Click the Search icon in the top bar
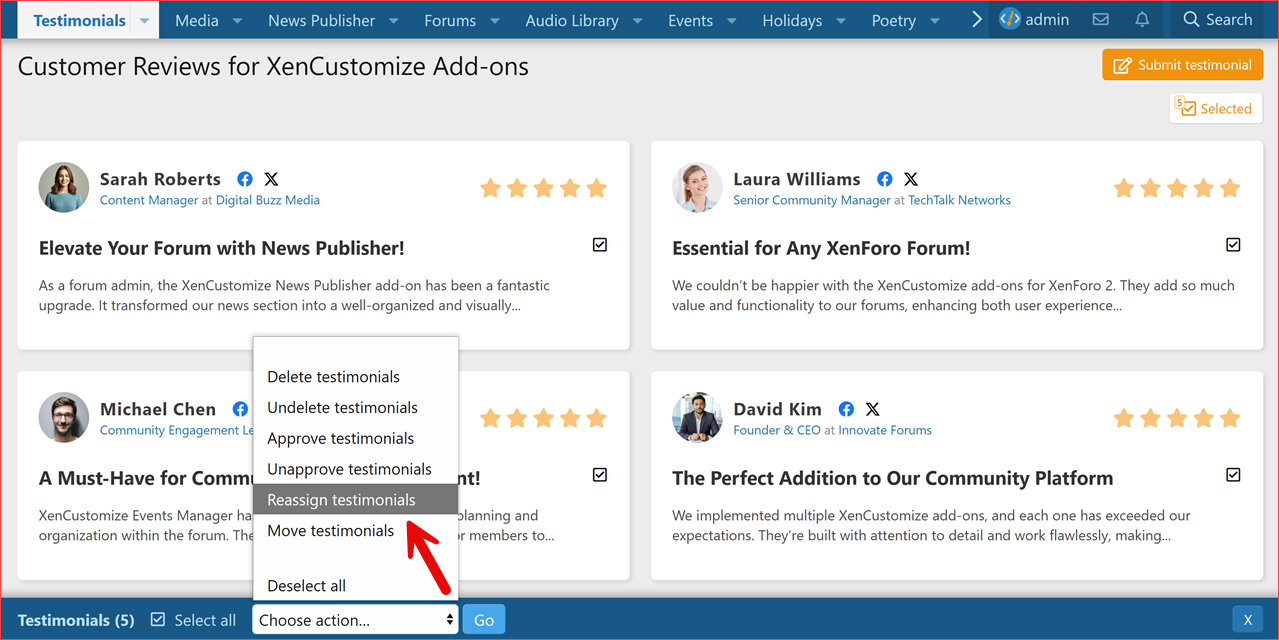1279x640 pixels. 1216,19
